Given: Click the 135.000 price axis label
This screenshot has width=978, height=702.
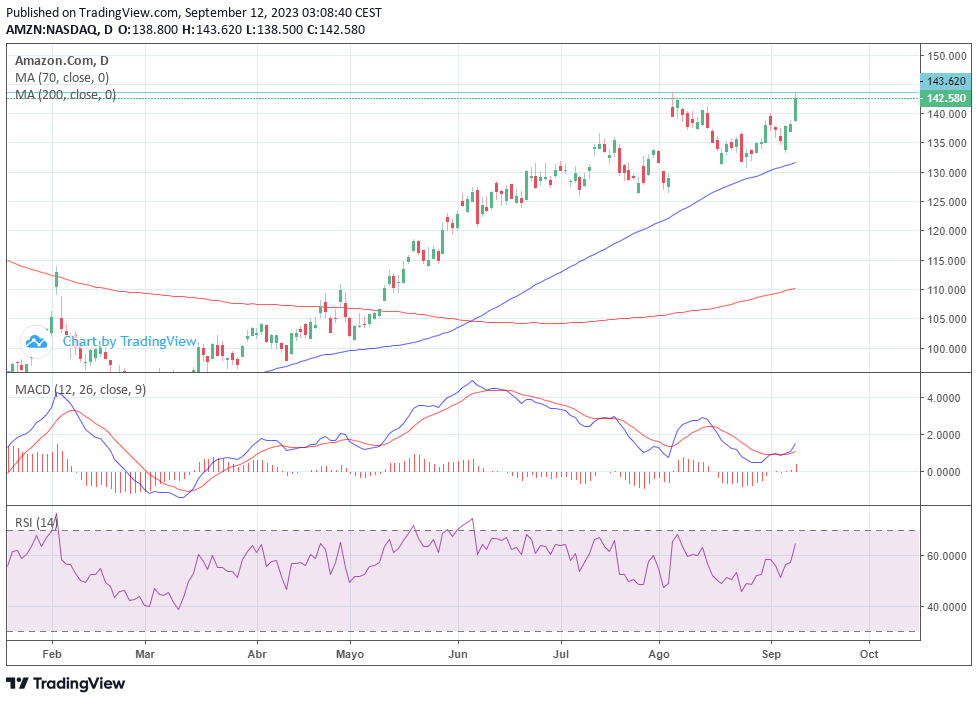Looking at the screenshot, I should click(947, 143).
